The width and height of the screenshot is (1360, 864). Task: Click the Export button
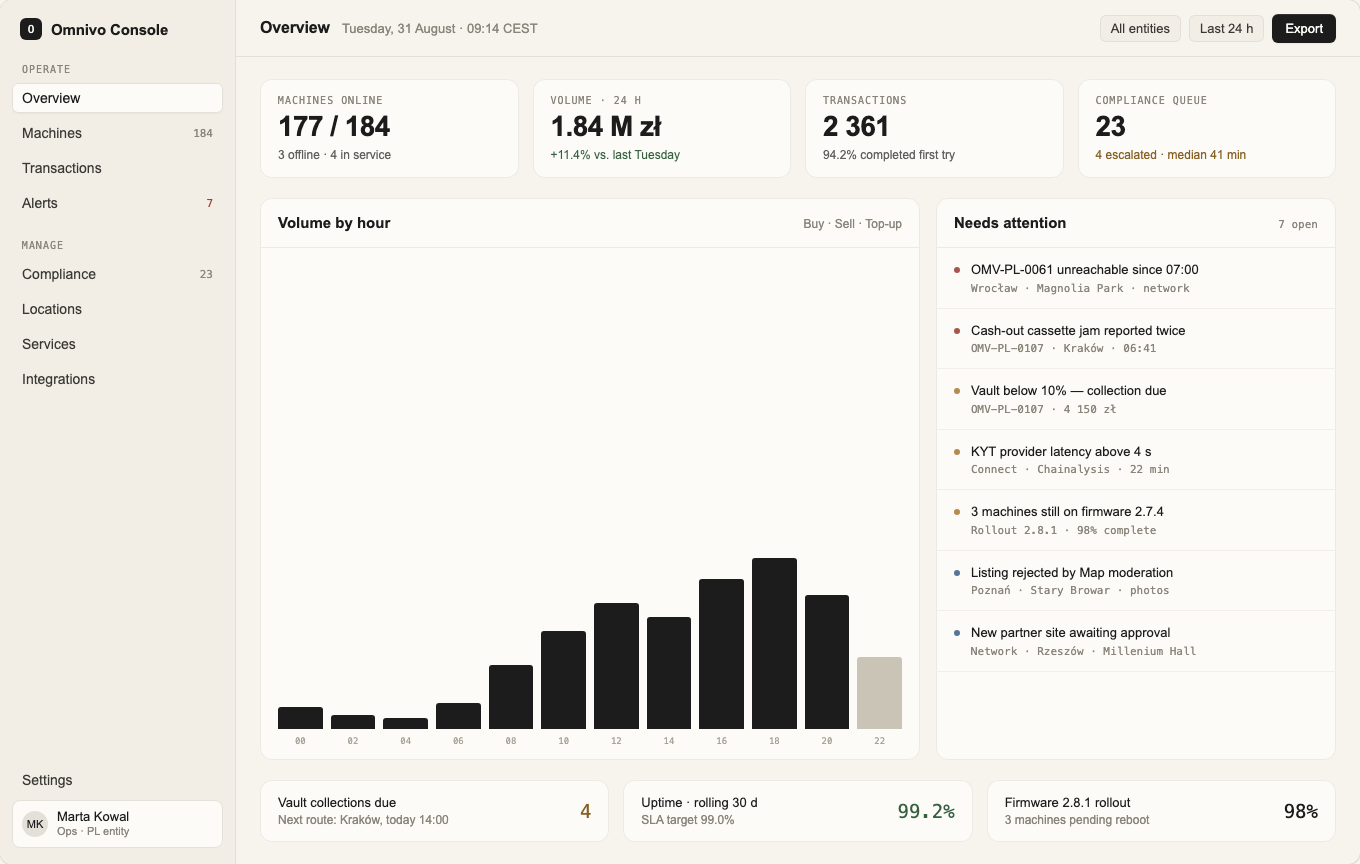tap(1304, 28)
